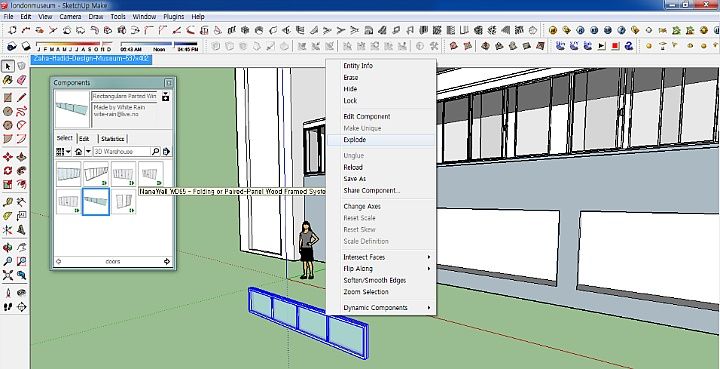The height and width of the screenshot is (369, 720).
Task: Switch to Statistics tab in Components
Action: tap(112, 139)
